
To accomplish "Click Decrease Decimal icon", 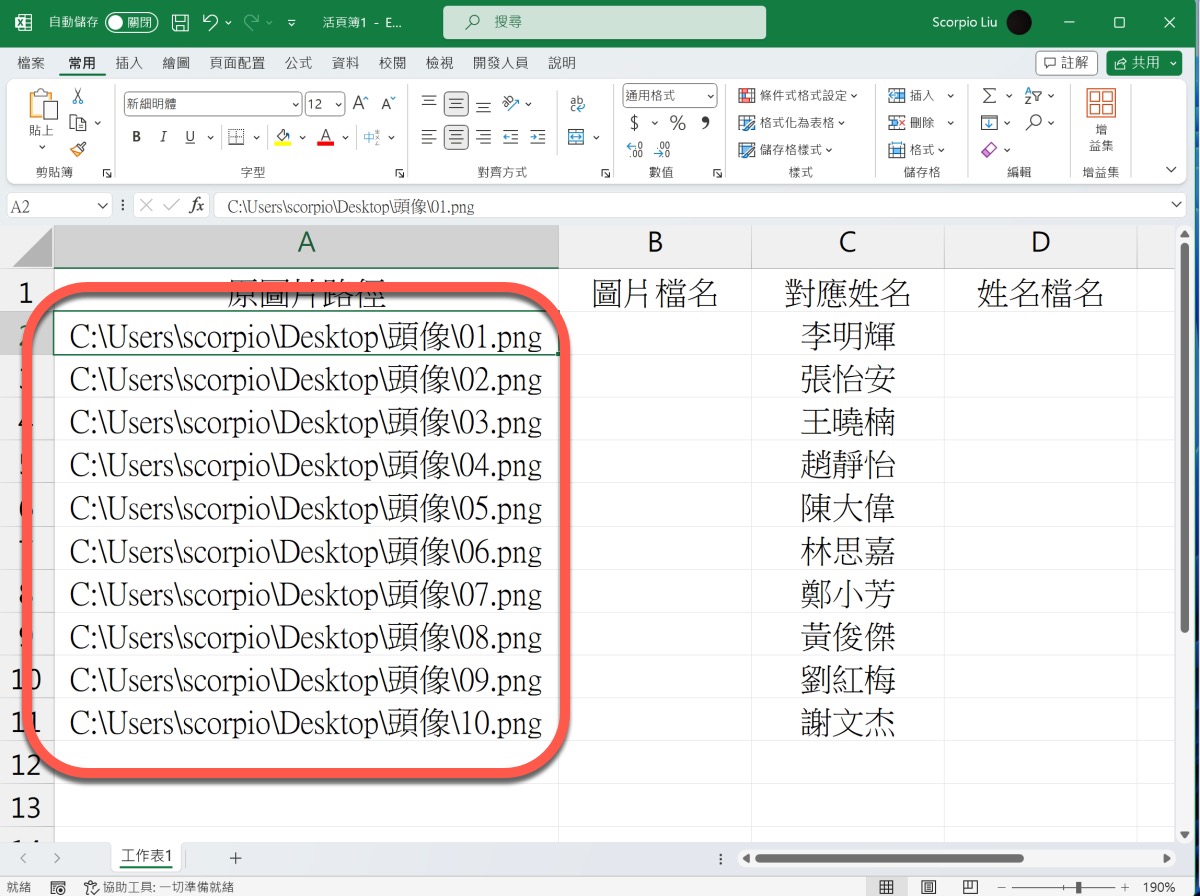I will (x=663, y=150).
